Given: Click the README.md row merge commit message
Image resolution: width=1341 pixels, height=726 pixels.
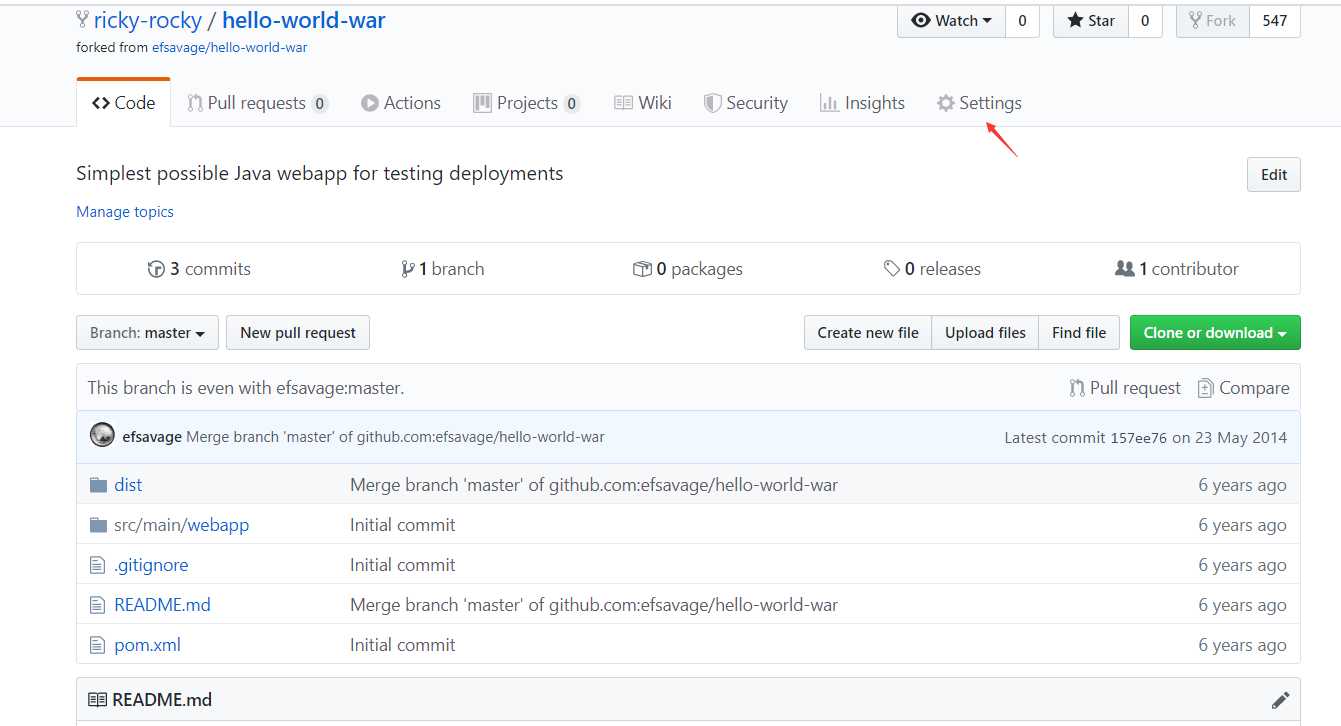Looking at the screenshot, I should click(x=594, y=605).
